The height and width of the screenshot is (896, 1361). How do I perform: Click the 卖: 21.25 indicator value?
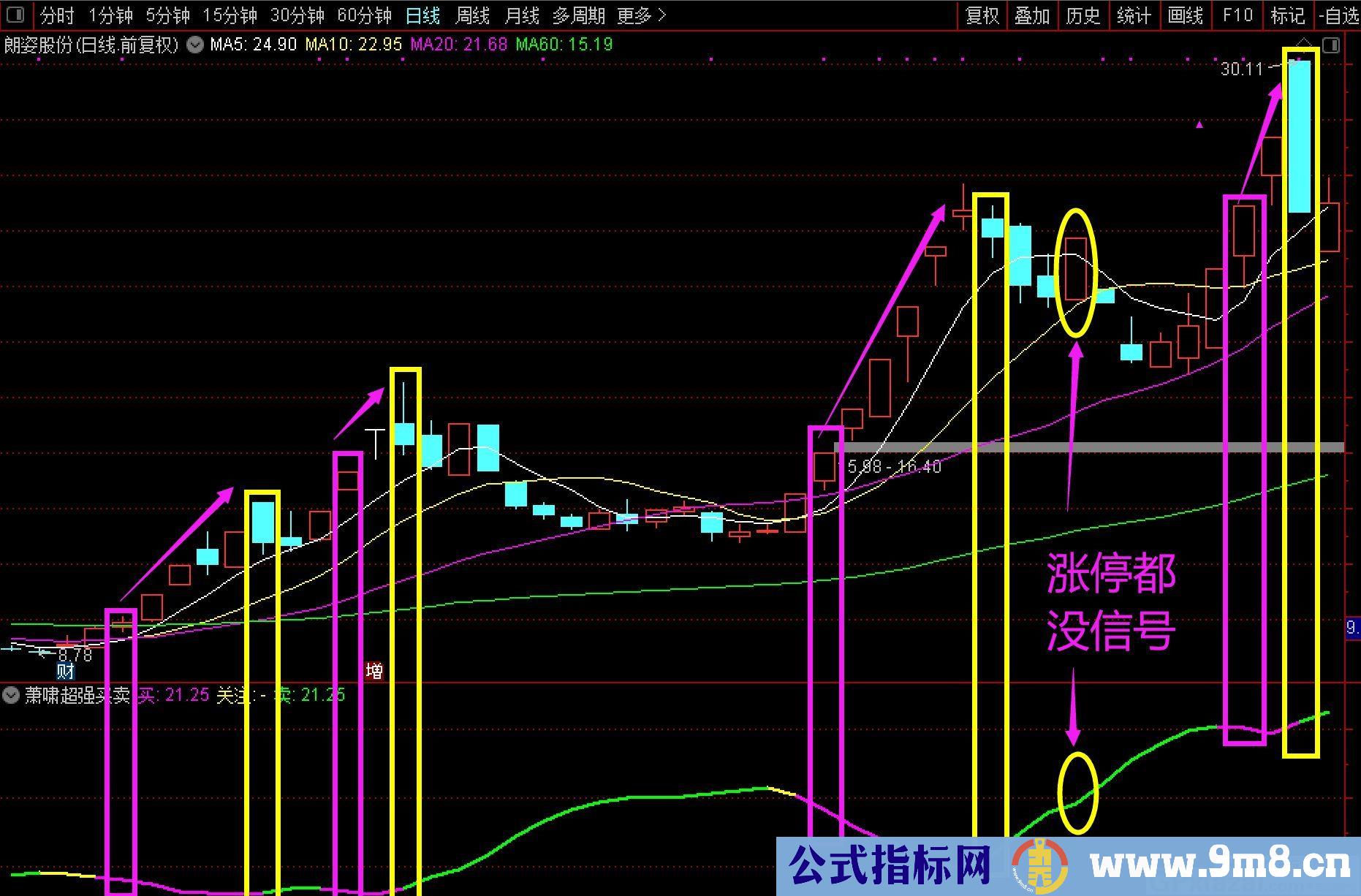[309, 694]
